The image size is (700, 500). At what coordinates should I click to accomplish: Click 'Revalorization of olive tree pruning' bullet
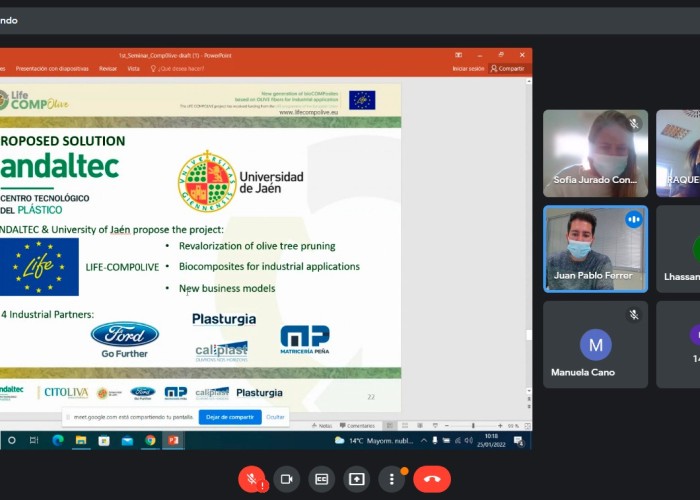tap(257, 246)
